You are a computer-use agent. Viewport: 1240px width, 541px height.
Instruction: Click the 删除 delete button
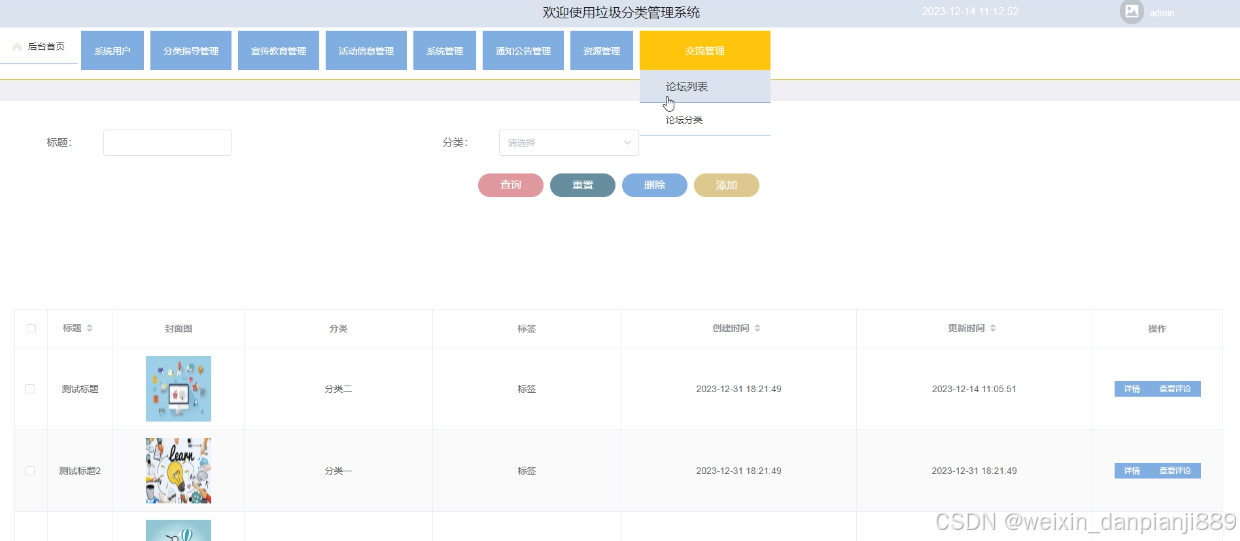tap(655, 185)
